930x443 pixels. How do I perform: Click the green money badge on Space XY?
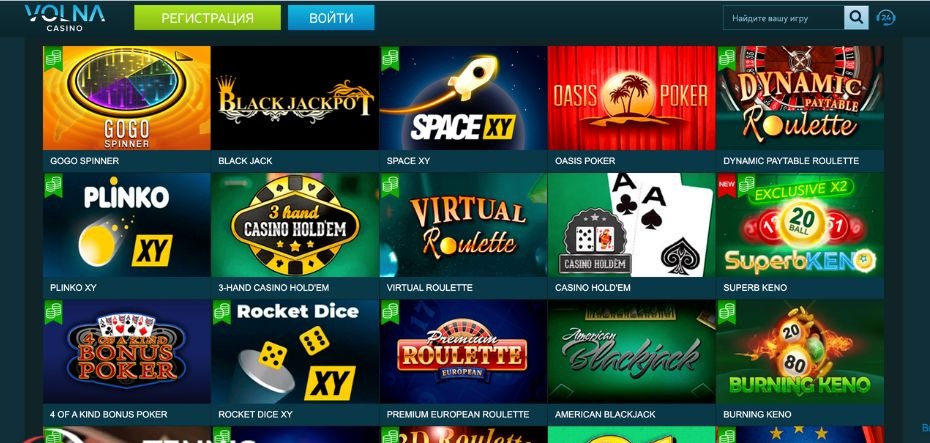pos(390,58)
